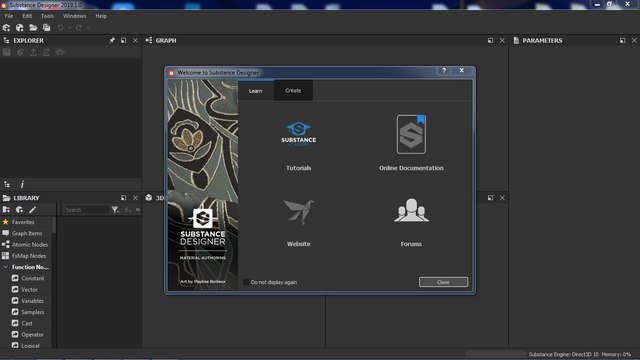
Task: Open the Windows menu
Action: pyautogui.click(x=74, y=16)
